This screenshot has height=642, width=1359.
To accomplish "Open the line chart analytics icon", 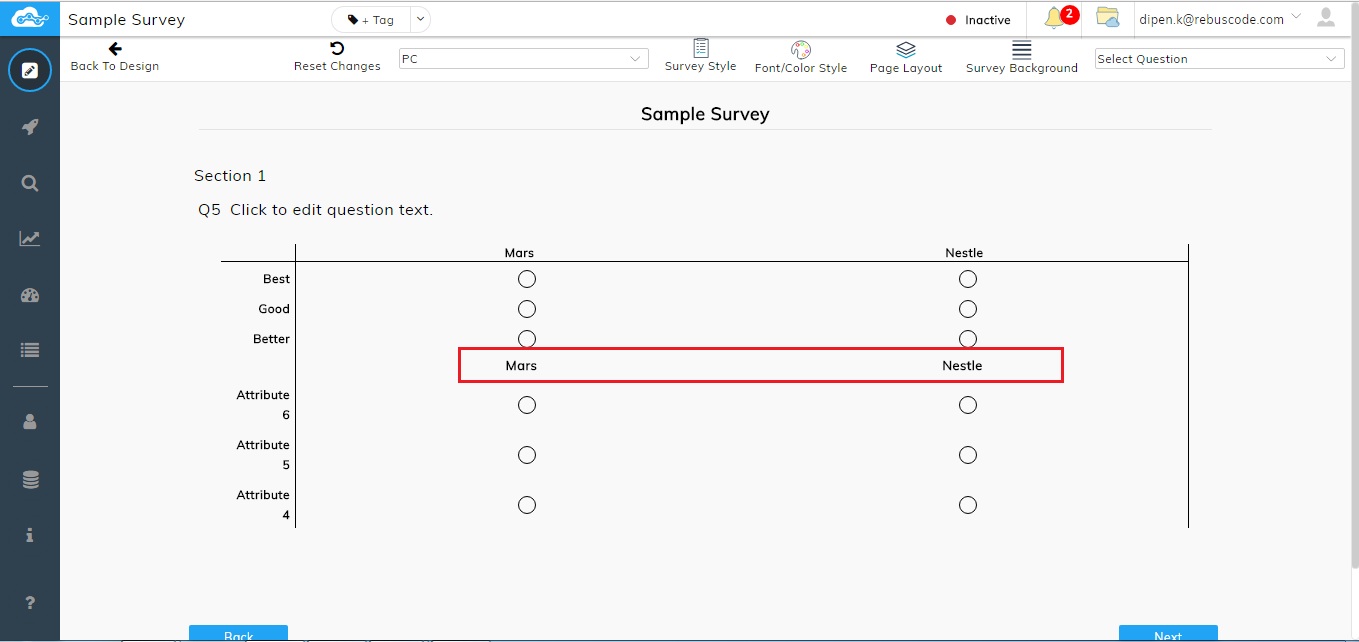I will 30,238.
